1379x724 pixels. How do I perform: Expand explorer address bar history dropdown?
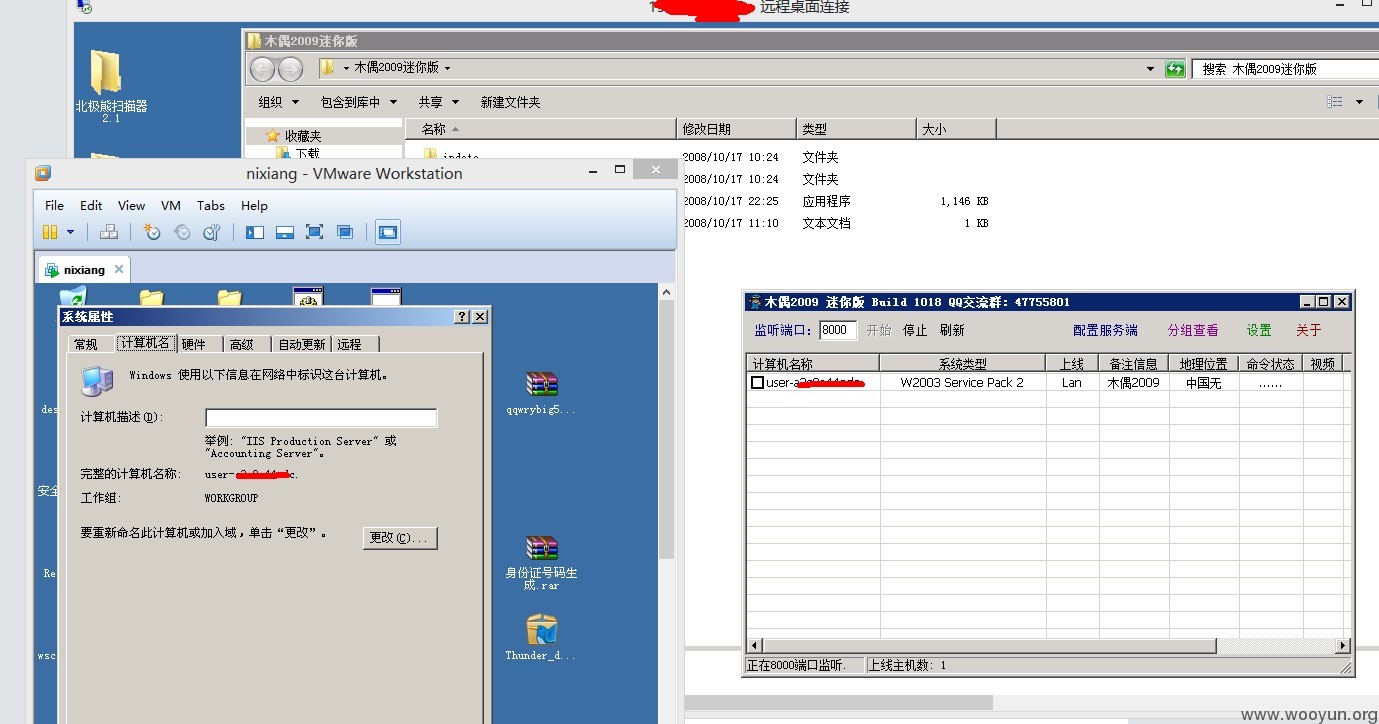1150,69
